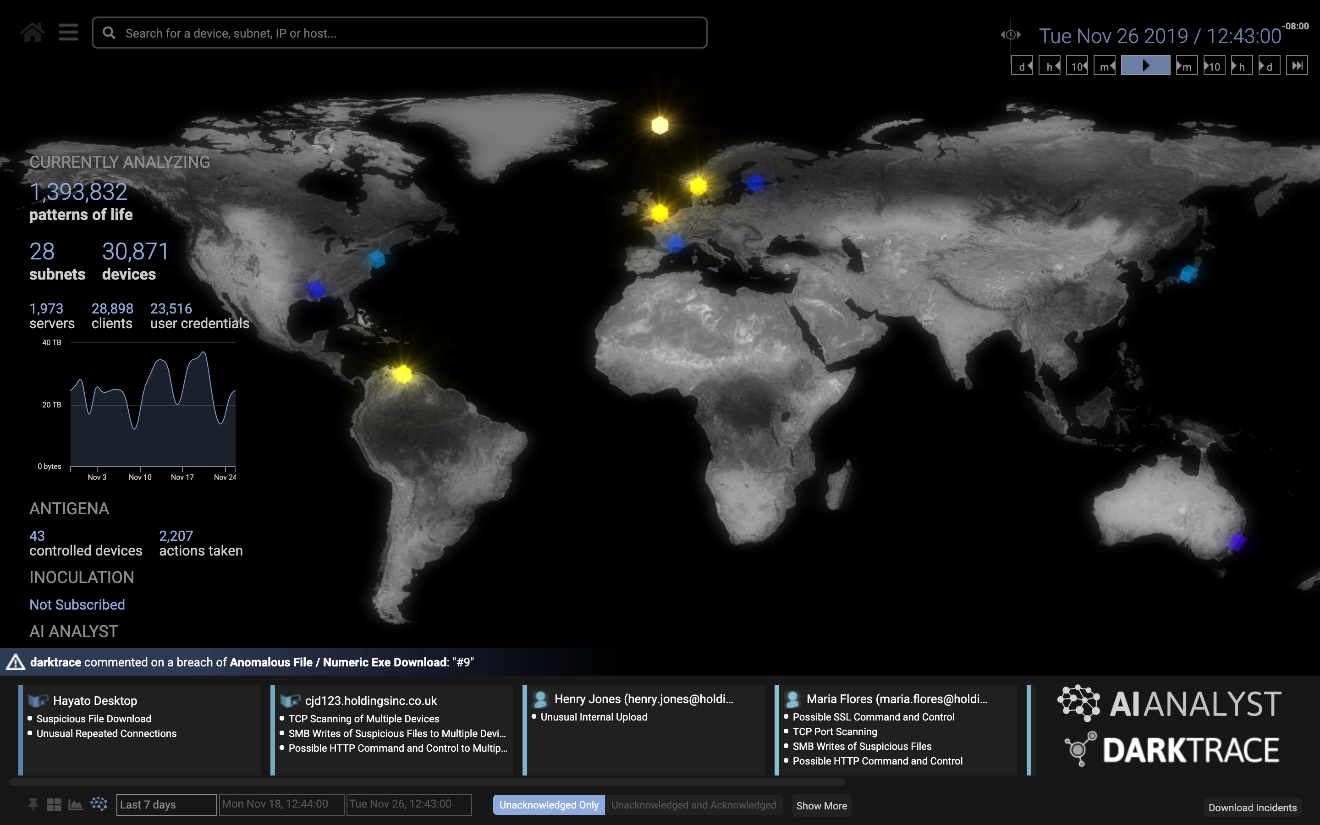The height and width of the screenshot is (825, 1320).
Task: Select Unacknowledged Only filter
Action: point(549,805)
